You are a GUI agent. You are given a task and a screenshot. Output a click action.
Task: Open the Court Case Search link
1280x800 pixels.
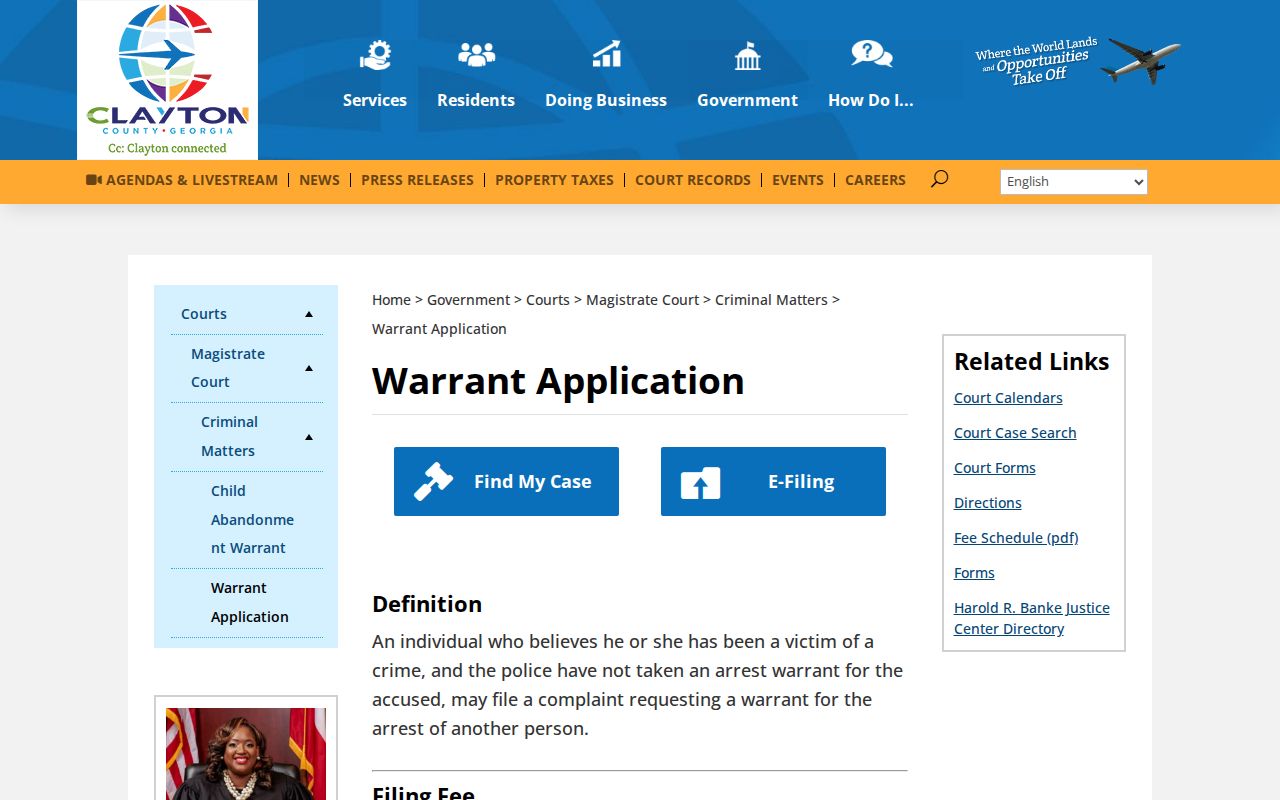[1015, 433]
